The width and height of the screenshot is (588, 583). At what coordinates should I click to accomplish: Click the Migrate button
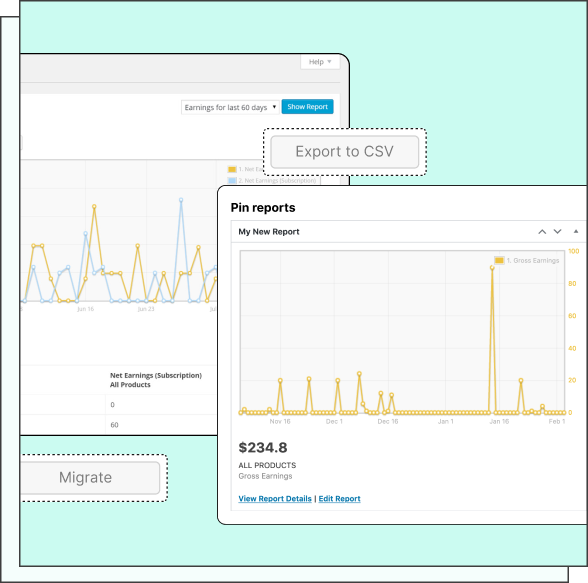[x=90, y=477]
